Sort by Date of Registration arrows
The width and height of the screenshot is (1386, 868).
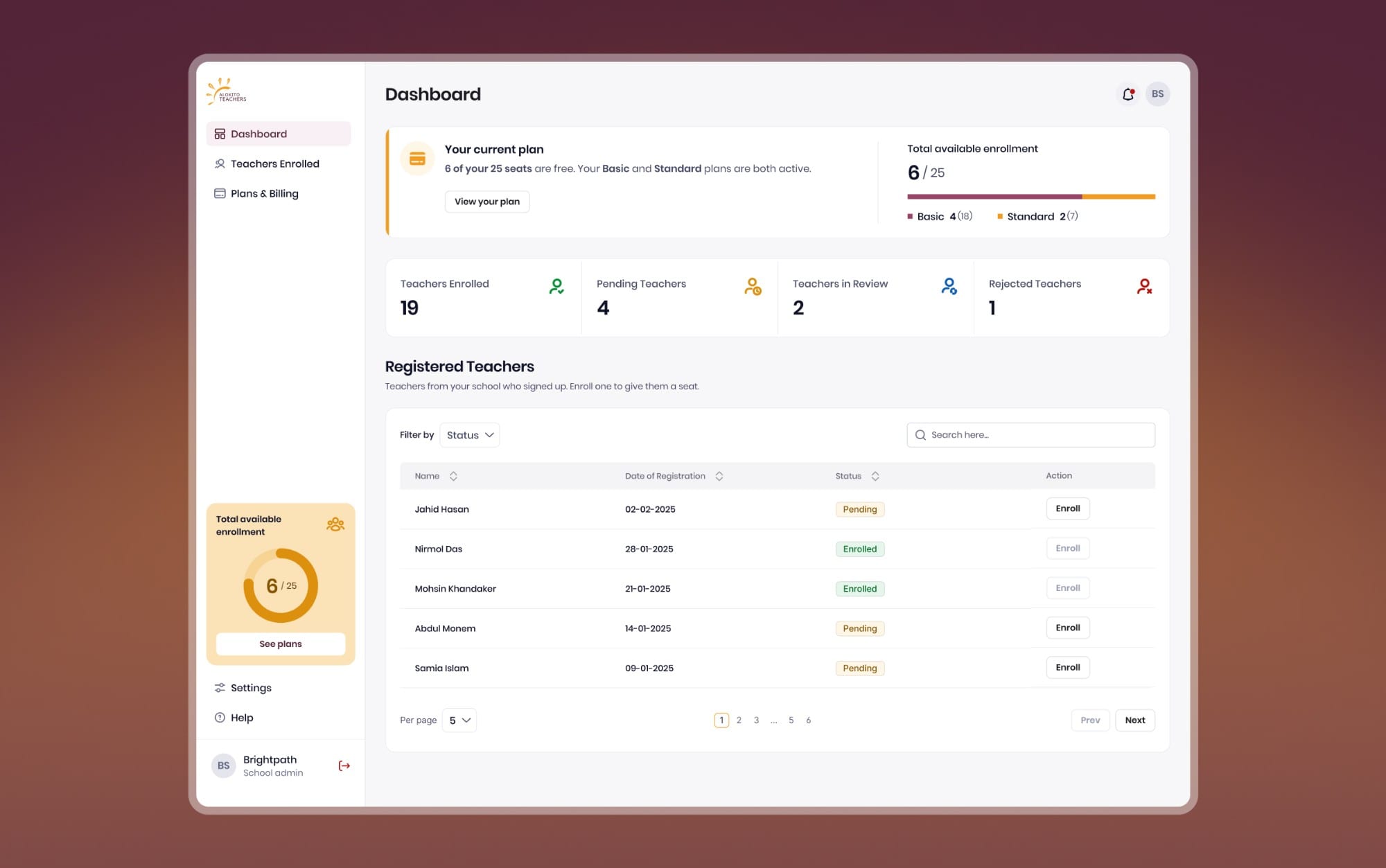[x=719, y=476]
